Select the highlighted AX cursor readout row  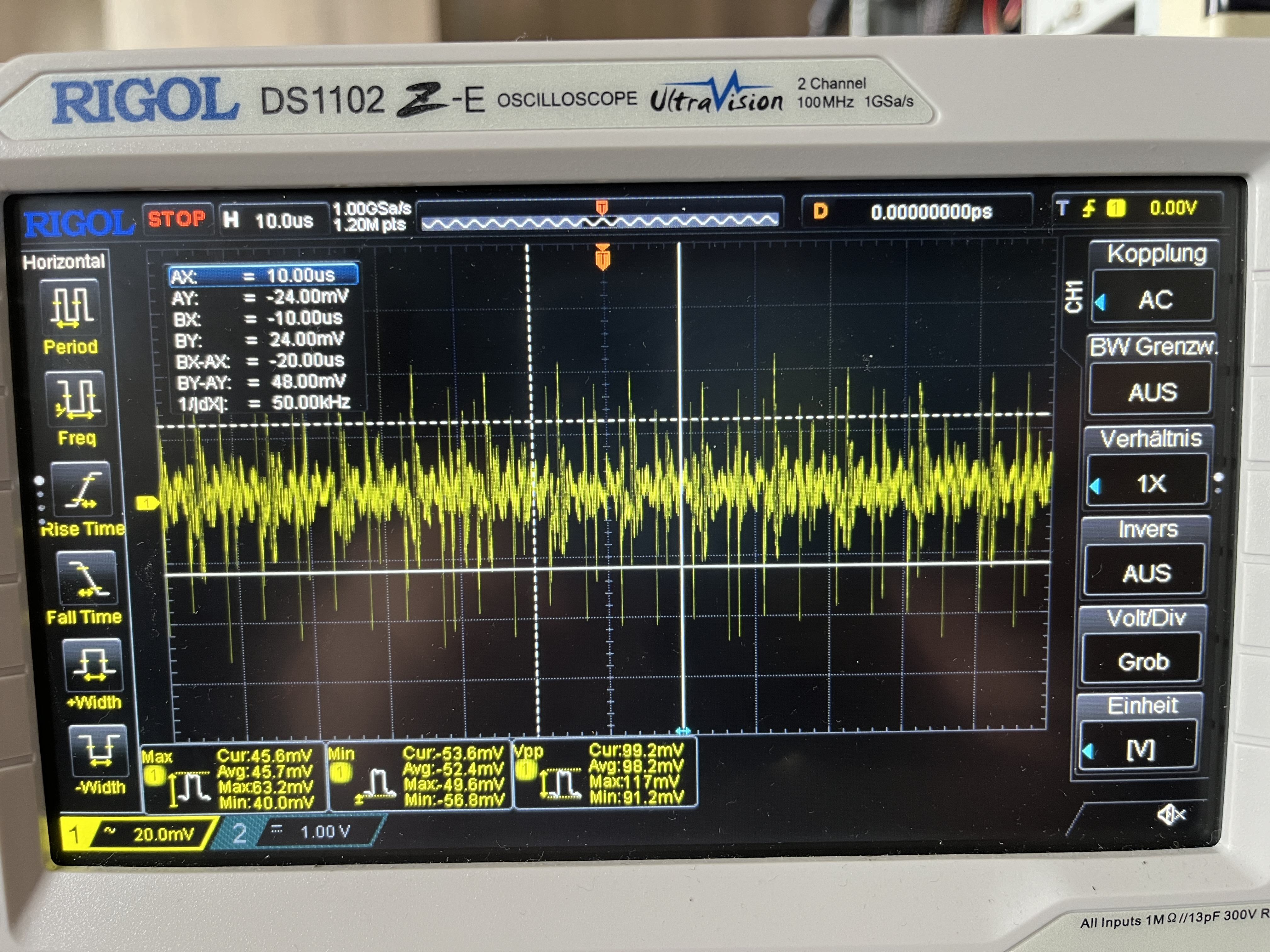click(x=264, y=275)
